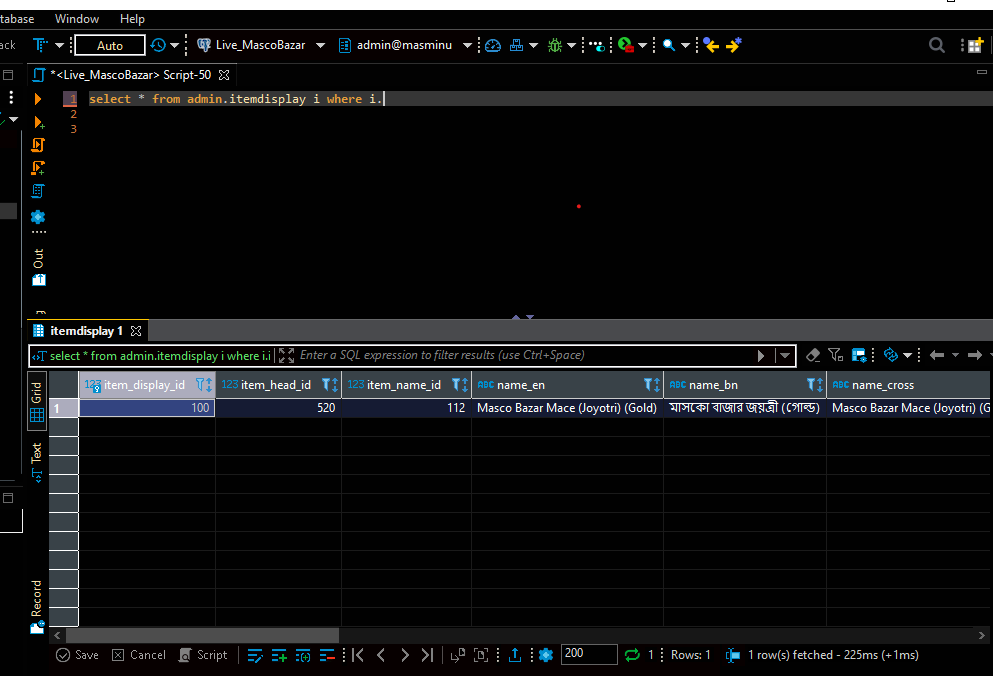Open dropdown next to the debug bug icon
Image resolution: width=993 pixels, height=676 pixels.
tap(571, 45)
